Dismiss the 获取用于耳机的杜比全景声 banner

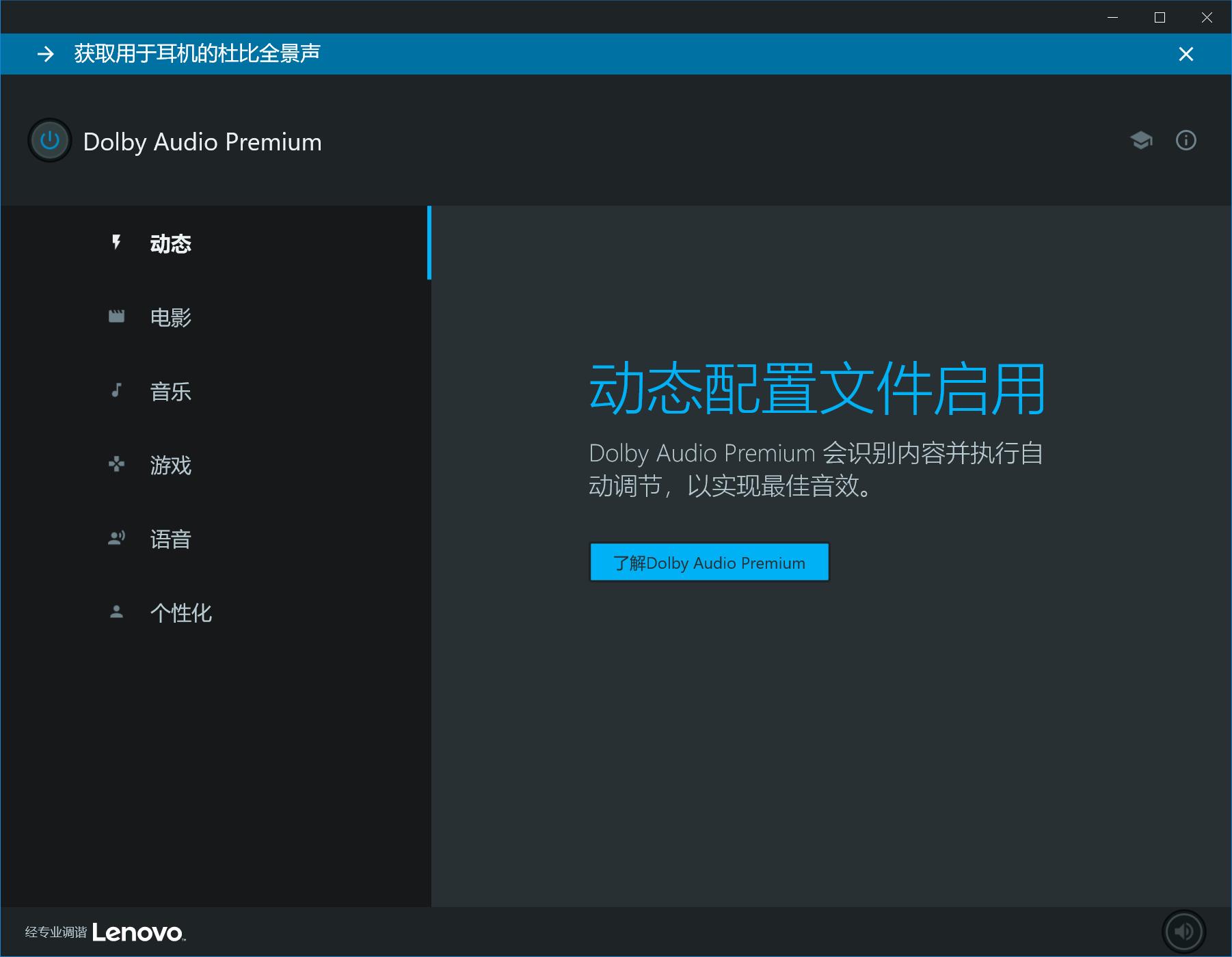pyautogui.click(x=1187, y=54)
